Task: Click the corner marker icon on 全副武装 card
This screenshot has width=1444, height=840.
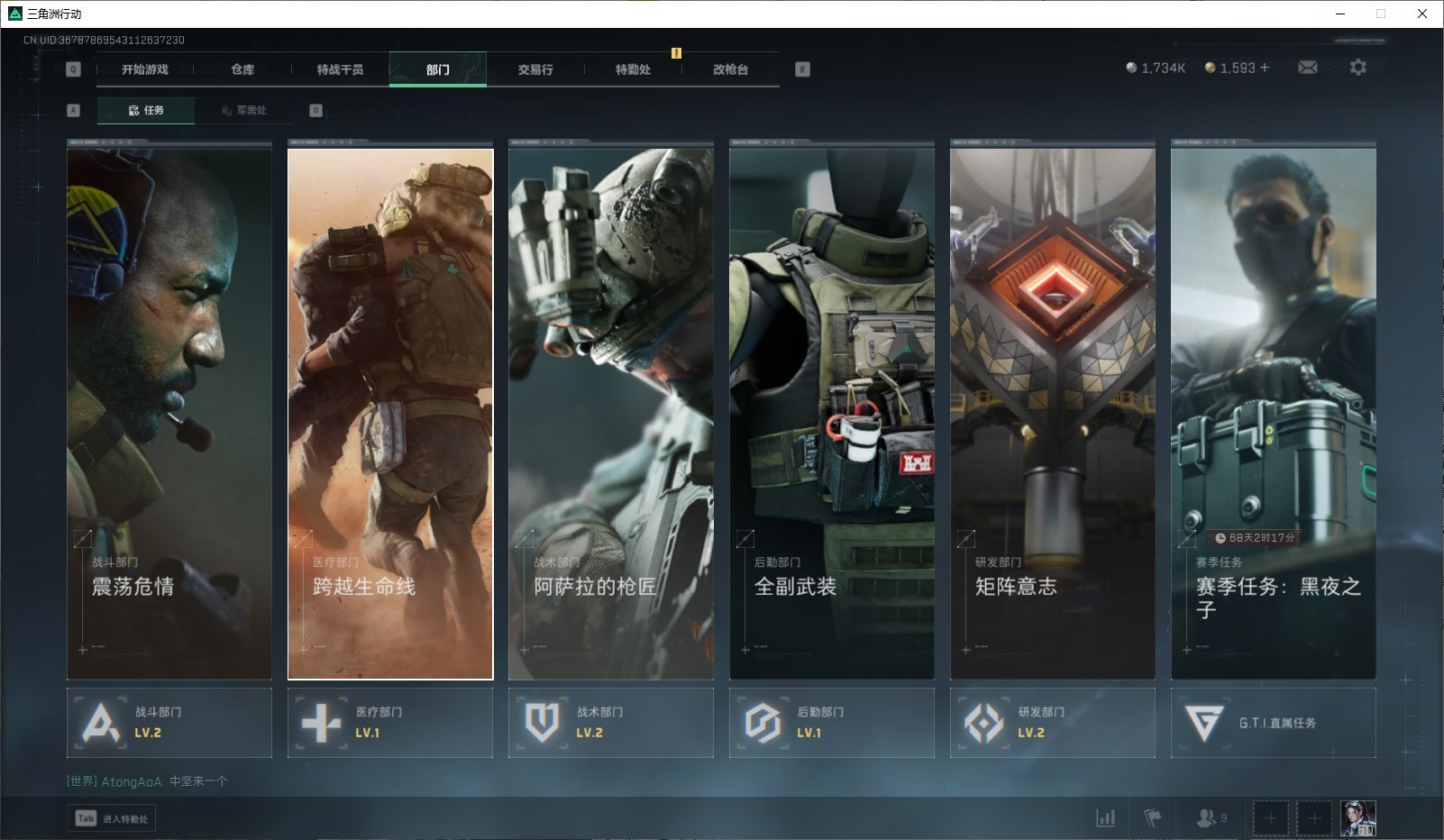Action: coord(745,539)
